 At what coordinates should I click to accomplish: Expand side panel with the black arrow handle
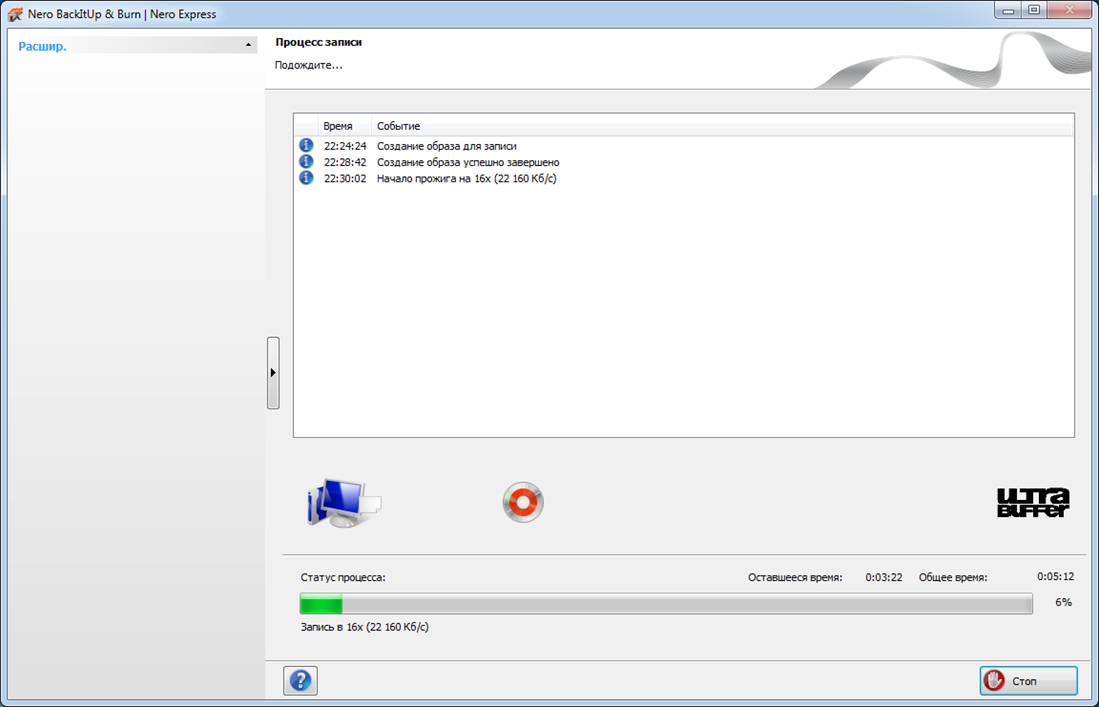273,372
